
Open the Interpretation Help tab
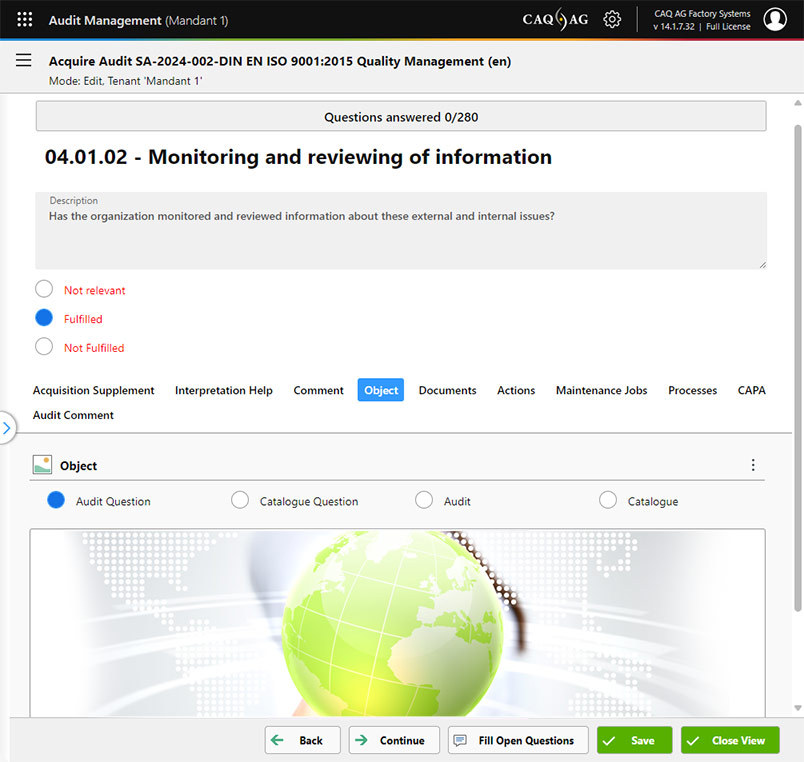point(223,390)
